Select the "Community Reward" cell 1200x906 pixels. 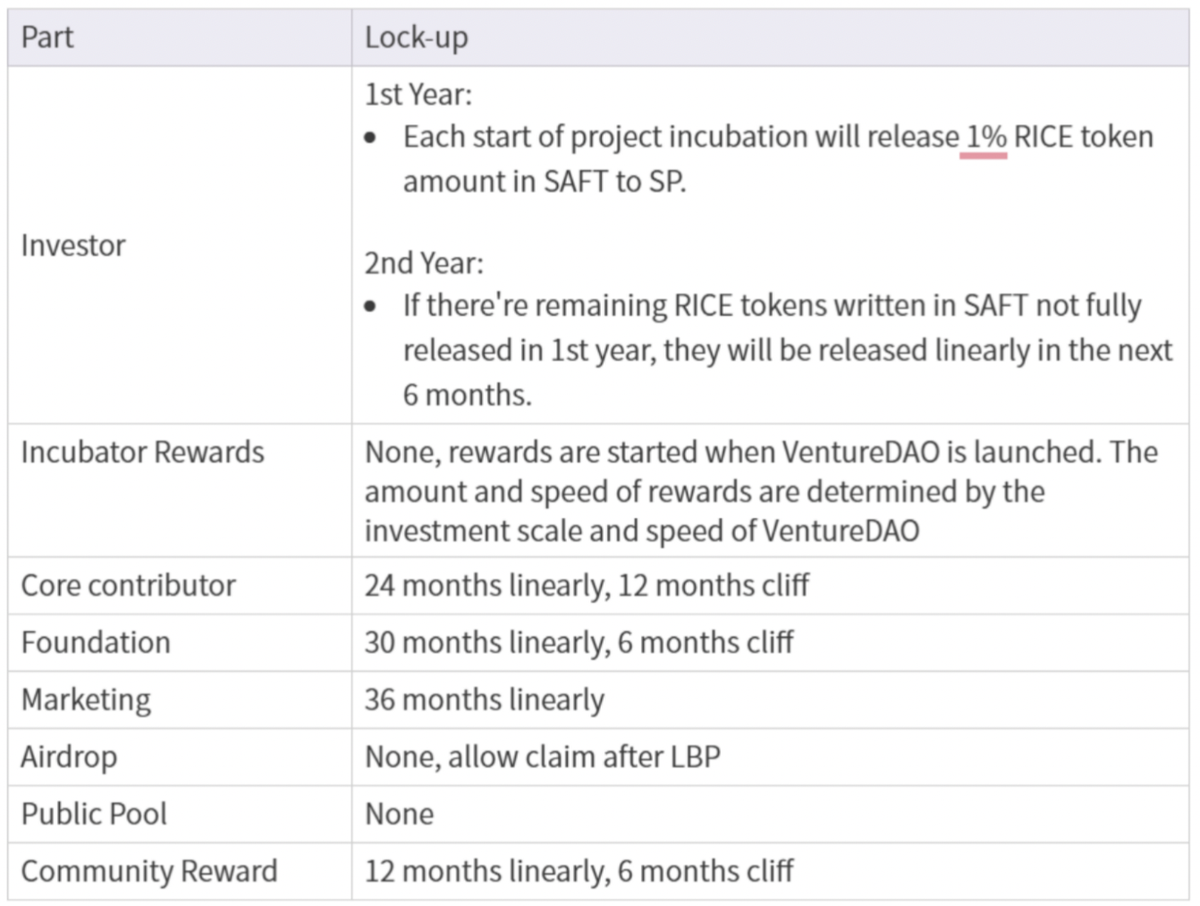point(149,871)
